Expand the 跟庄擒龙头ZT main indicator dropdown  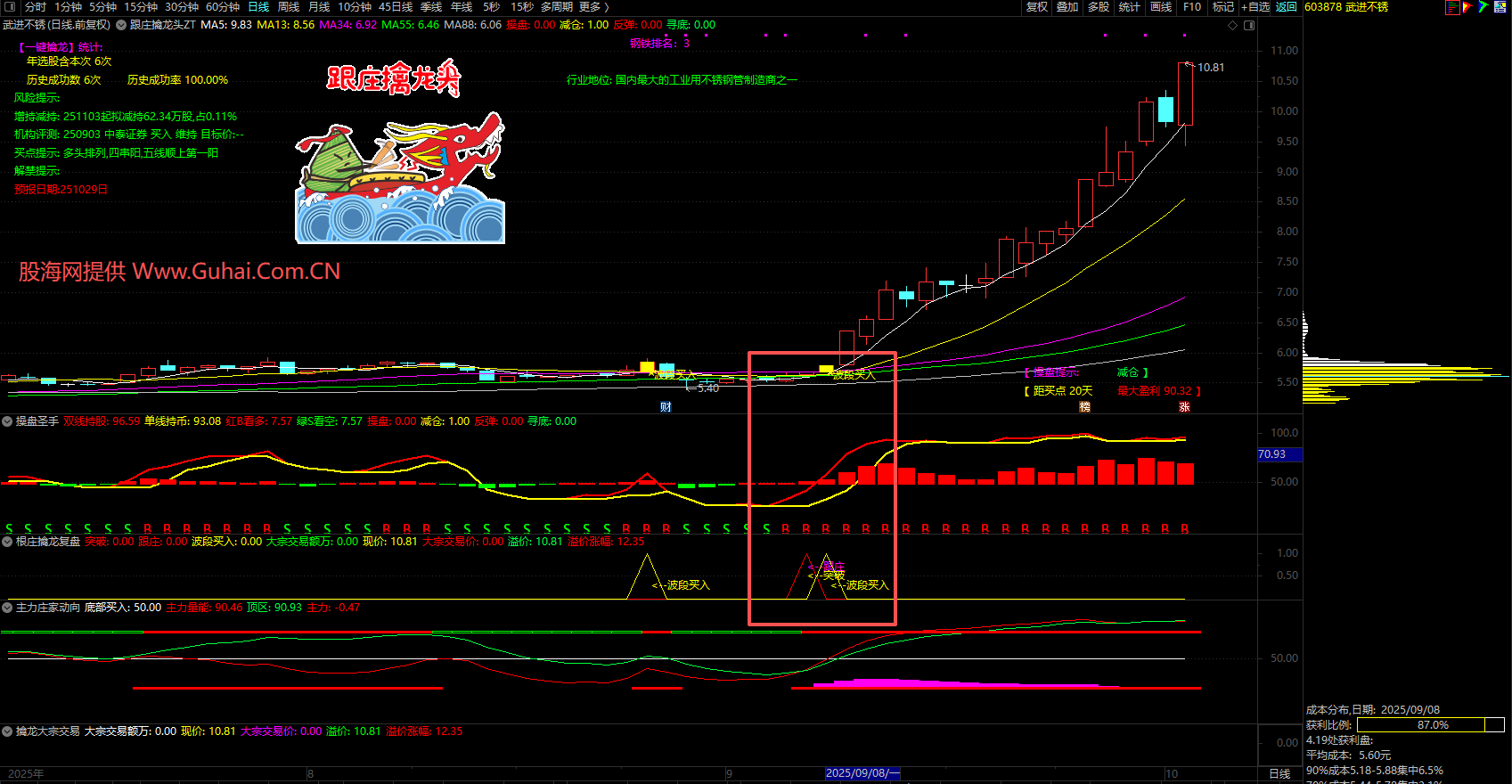[121, 25]
